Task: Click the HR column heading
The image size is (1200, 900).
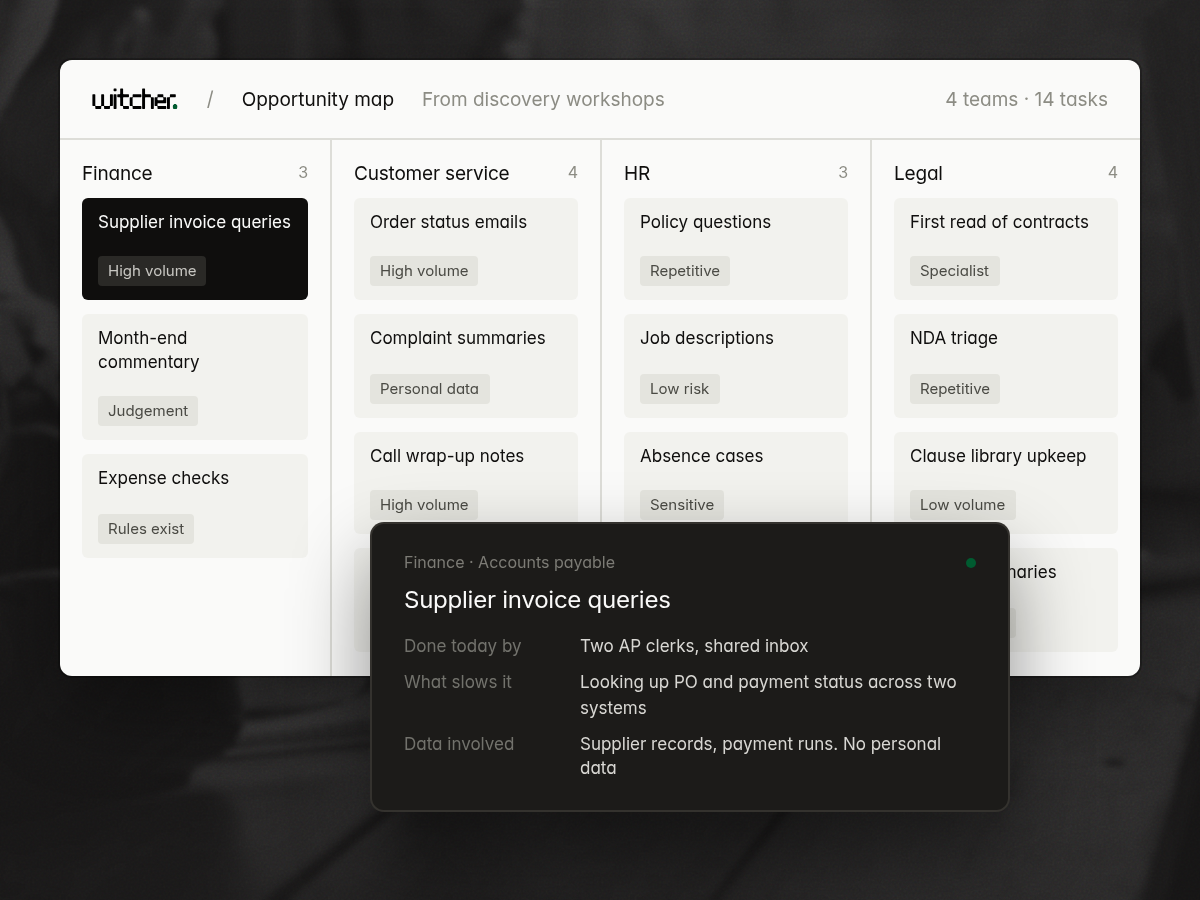Action: pos(637,173)
